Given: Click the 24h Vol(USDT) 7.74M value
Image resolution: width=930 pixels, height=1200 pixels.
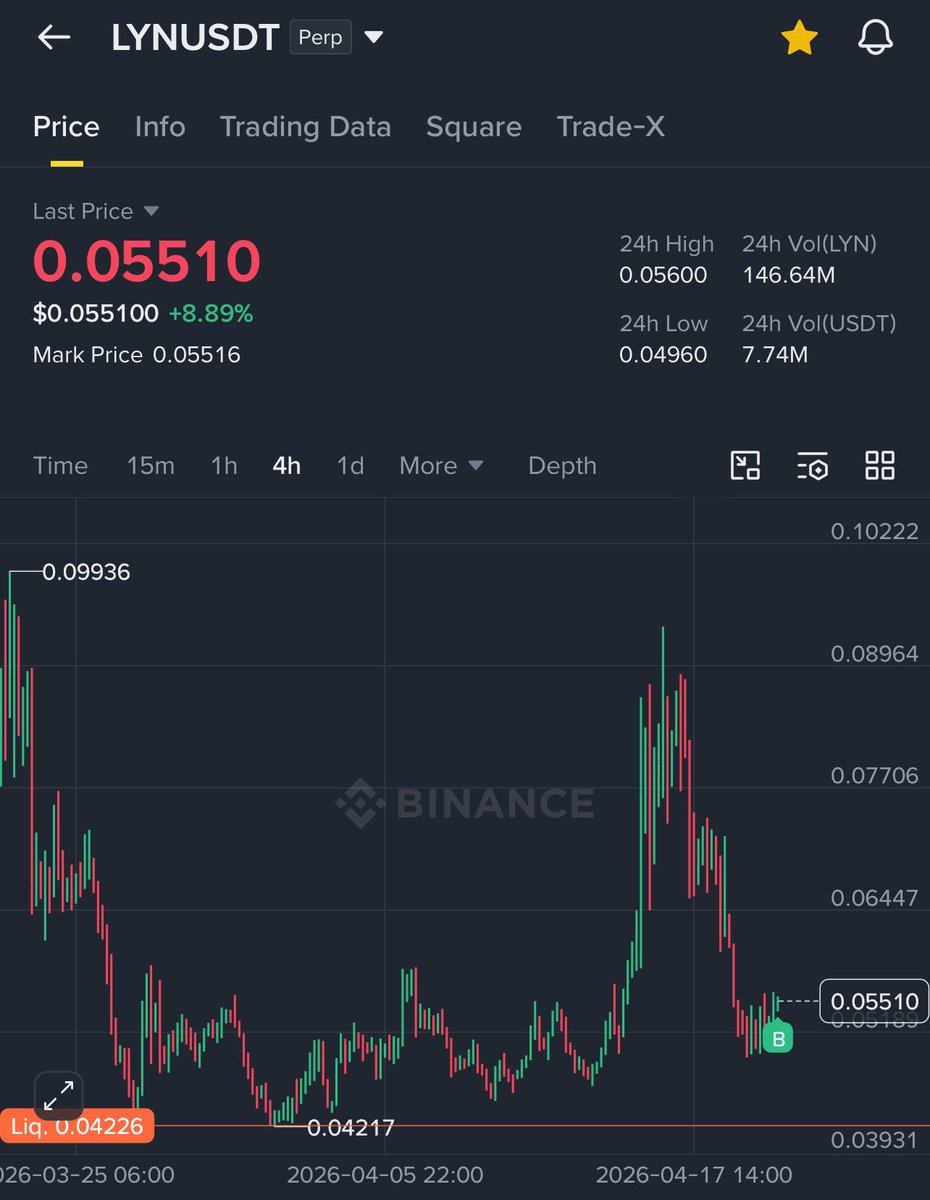Looking at the screenshot, I should tap(775, 355).
